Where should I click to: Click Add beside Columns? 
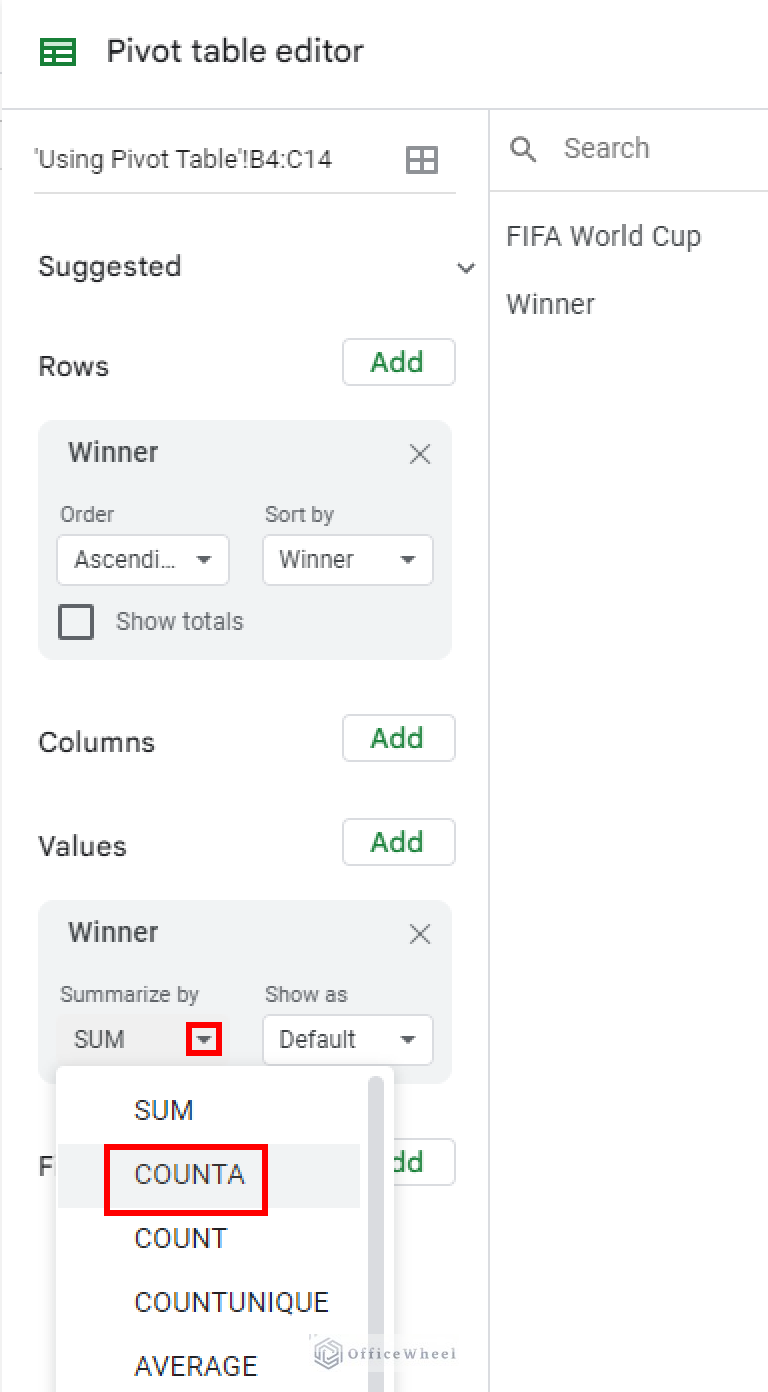(398, 738)
